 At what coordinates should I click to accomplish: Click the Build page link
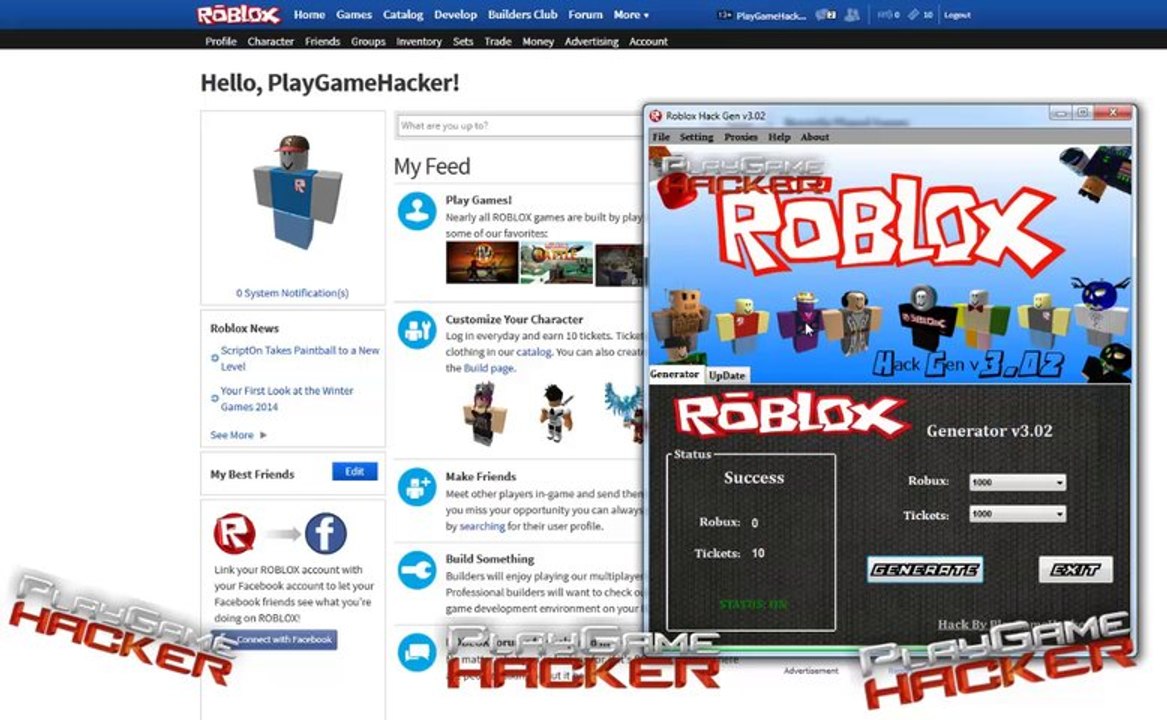(x=488, y=369)
